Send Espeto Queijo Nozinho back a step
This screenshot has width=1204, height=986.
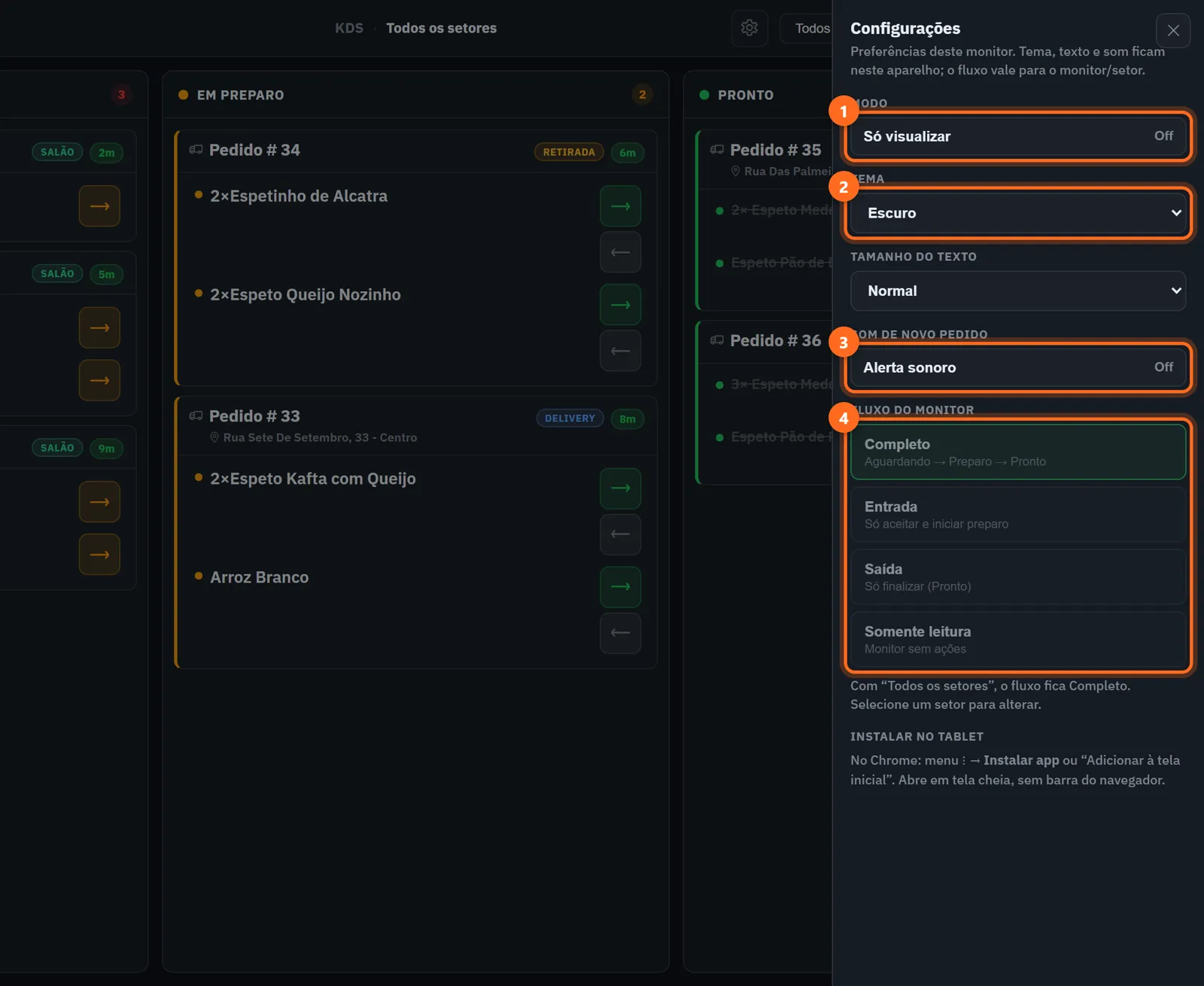click(x=621, y=351)
